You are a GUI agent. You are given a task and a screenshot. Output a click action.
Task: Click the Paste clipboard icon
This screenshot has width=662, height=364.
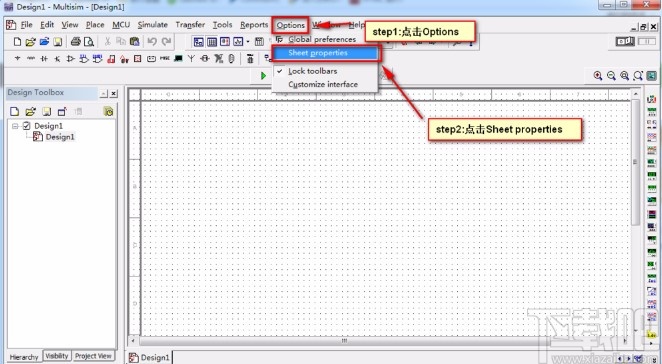[135, 41]
